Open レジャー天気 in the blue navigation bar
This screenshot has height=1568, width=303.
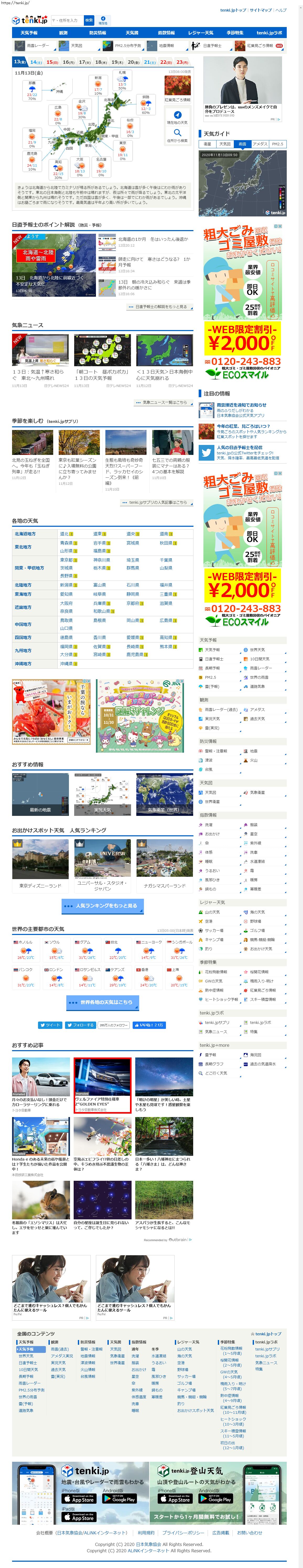[x=201, y=33]
